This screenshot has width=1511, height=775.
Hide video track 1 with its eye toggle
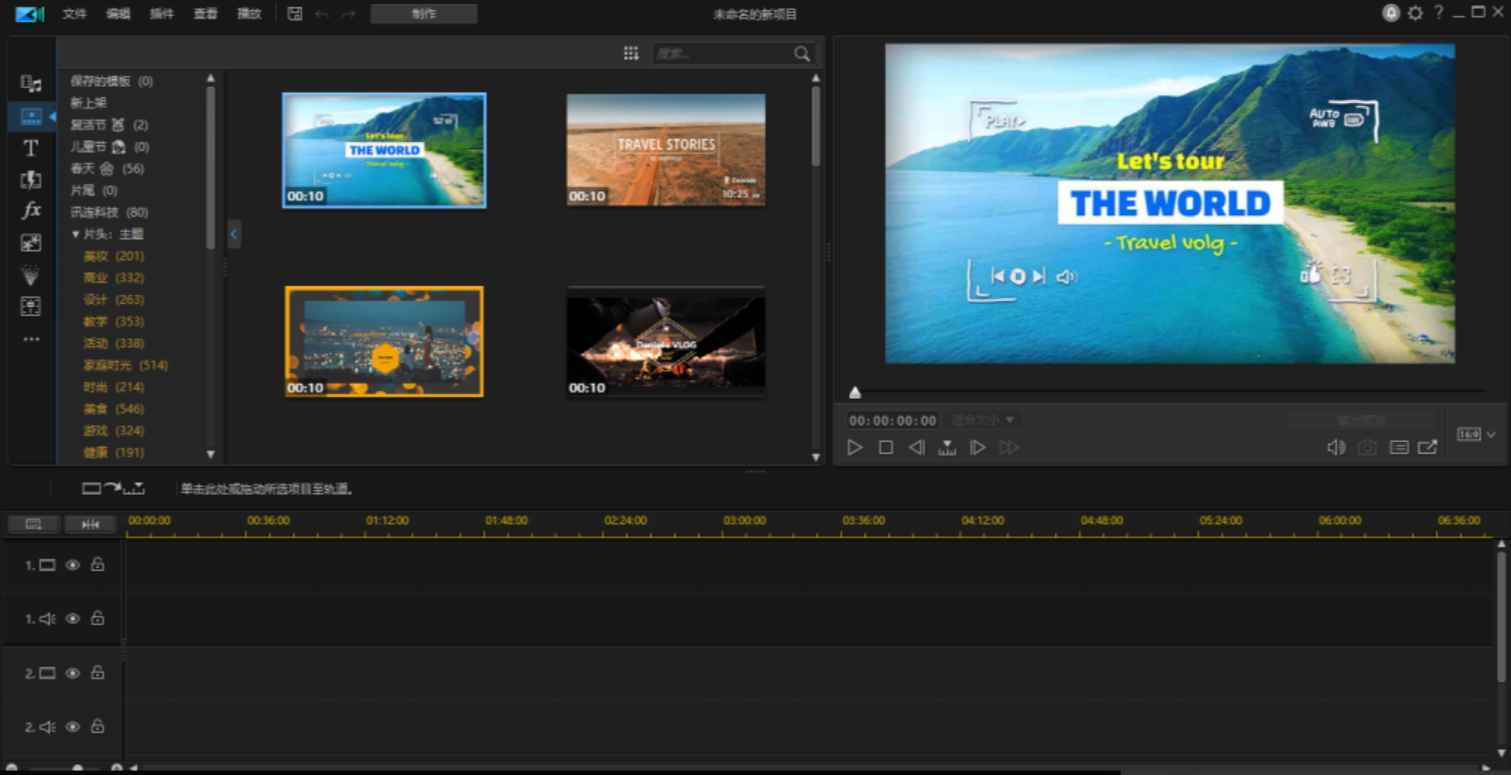(x=71, y=564)
